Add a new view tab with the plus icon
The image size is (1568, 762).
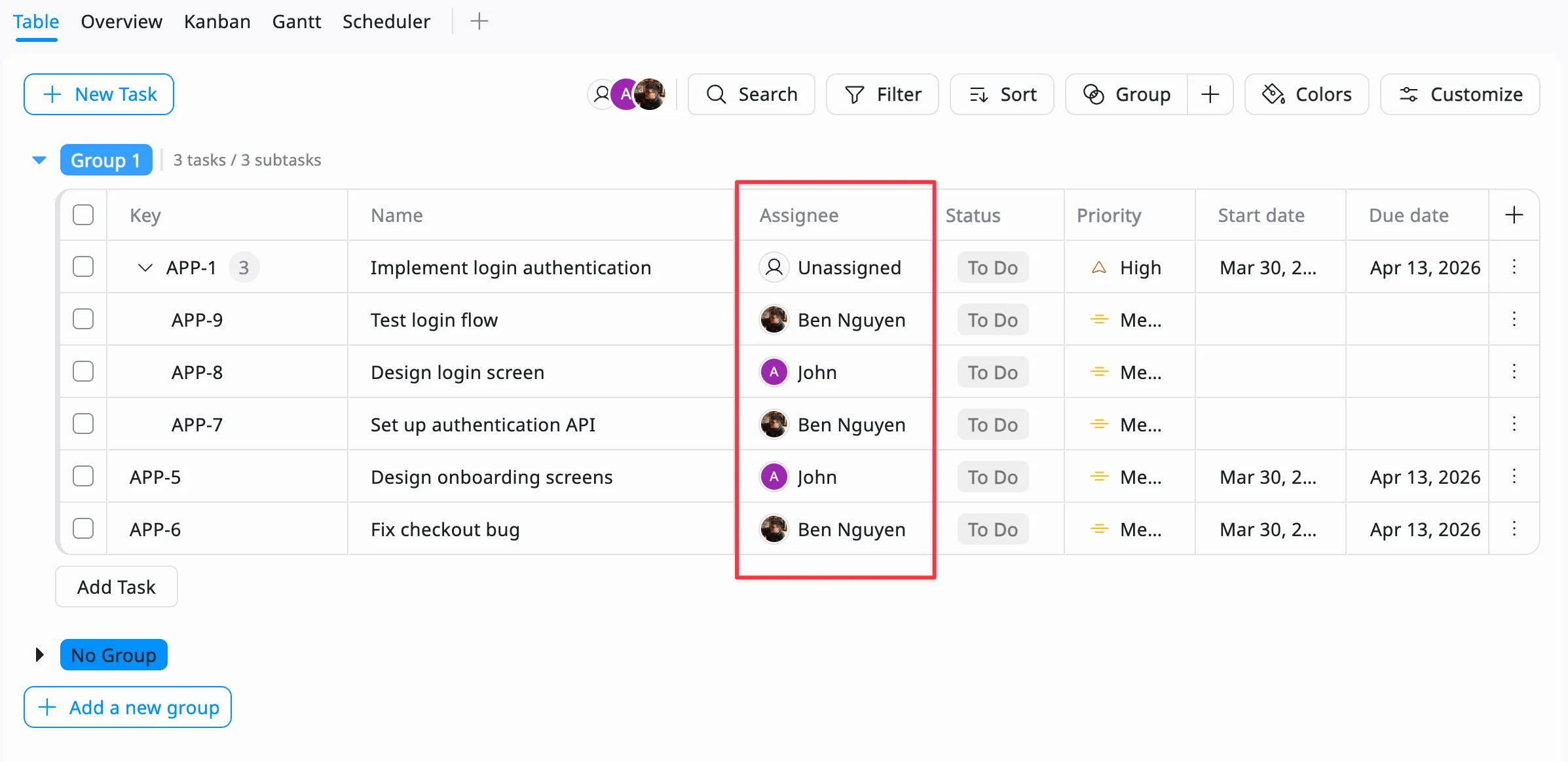click(479, 22)
